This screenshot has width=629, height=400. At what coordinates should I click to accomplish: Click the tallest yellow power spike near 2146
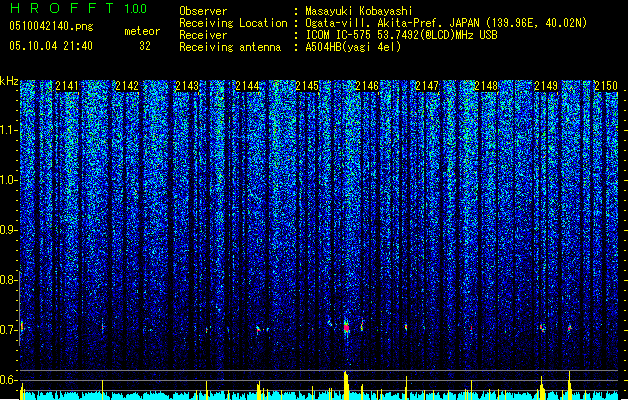(x=346, y=385)
